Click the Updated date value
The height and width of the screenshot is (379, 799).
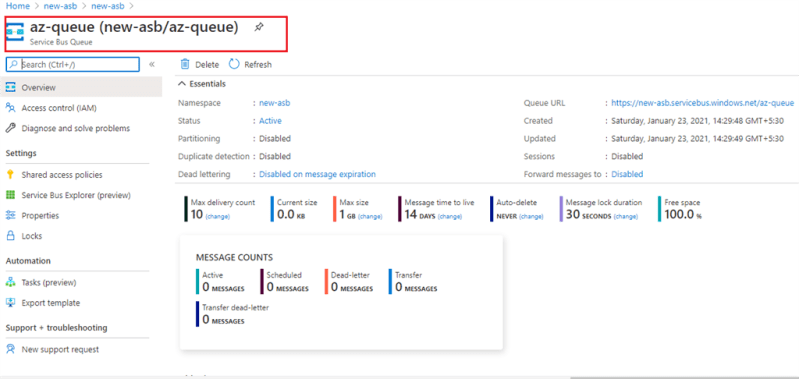(x=698, y=139)
